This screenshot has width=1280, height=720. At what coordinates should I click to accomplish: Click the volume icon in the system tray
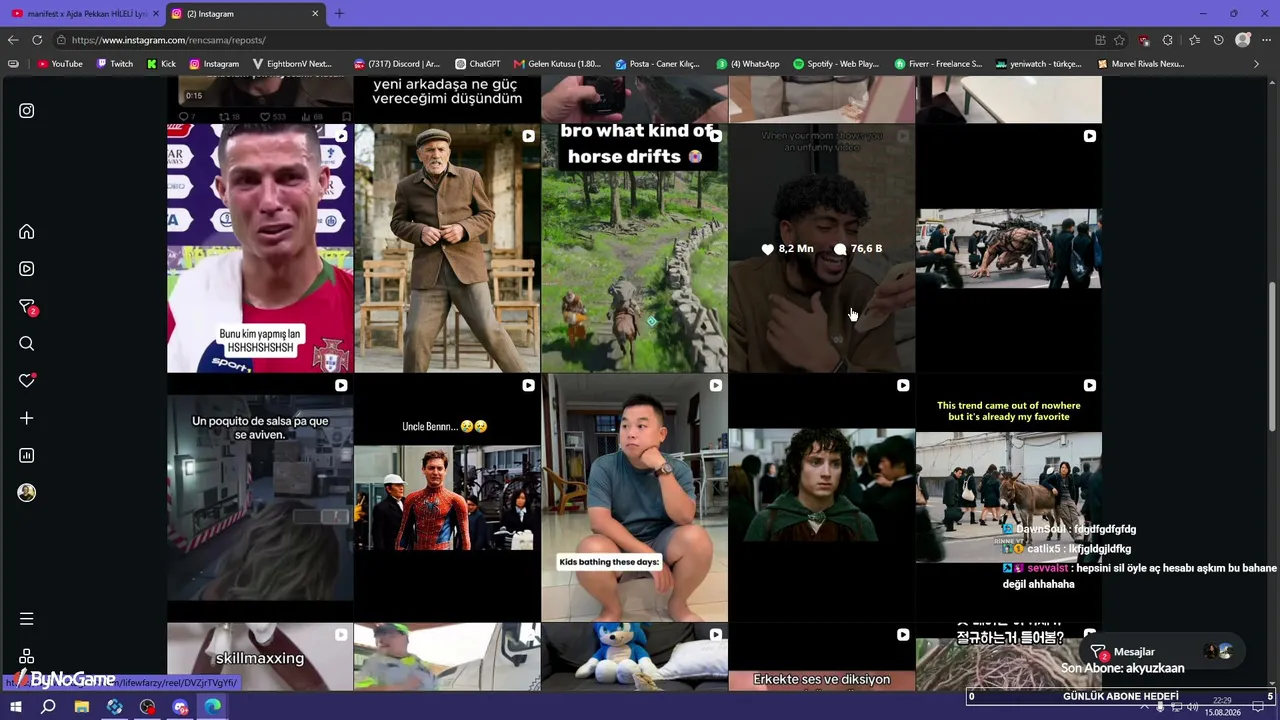click(1192, 707)
